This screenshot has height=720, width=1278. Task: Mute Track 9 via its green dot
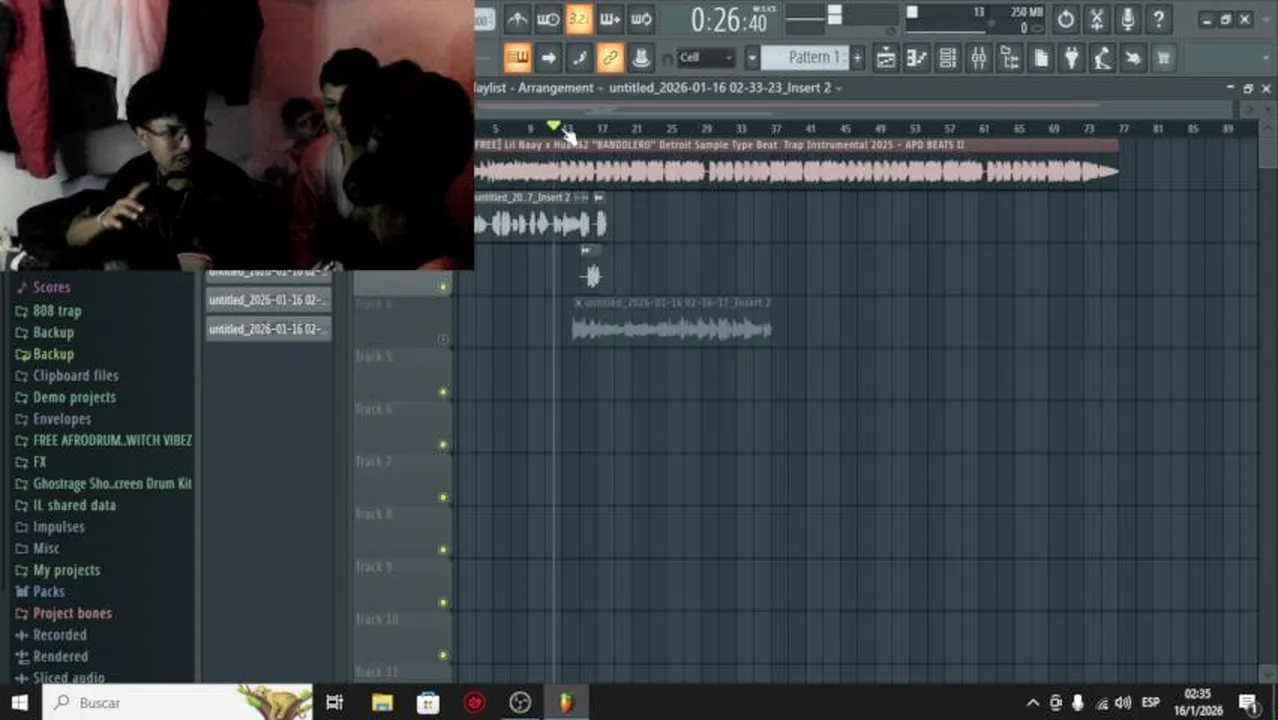click(443, 603)
